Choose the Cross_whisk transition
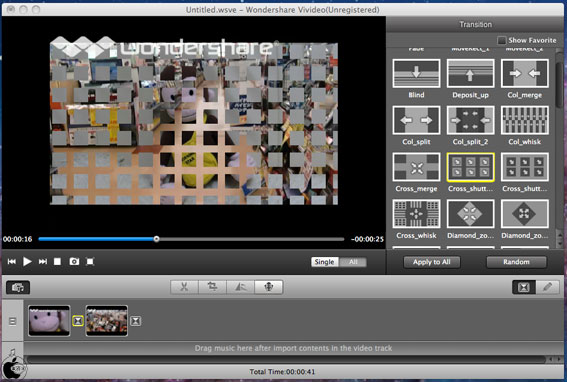The width and height of the screenshot is (567, 382). pyautogui.click(x=416, y=213)
